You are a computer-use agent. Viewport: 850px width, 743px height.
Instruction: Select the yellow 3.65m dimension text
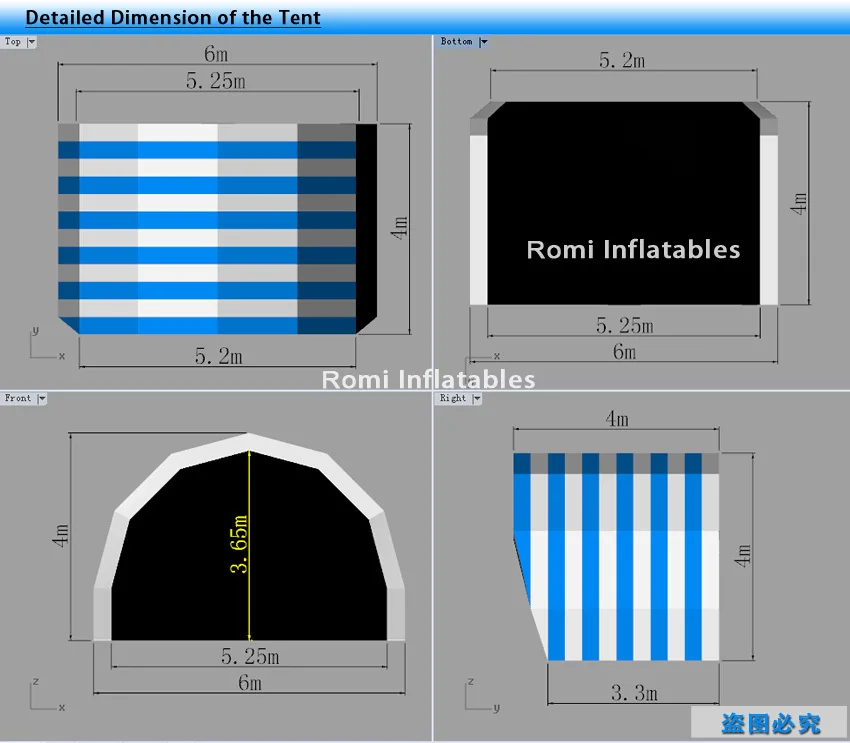pyautogui.click(x=239, y=544)
